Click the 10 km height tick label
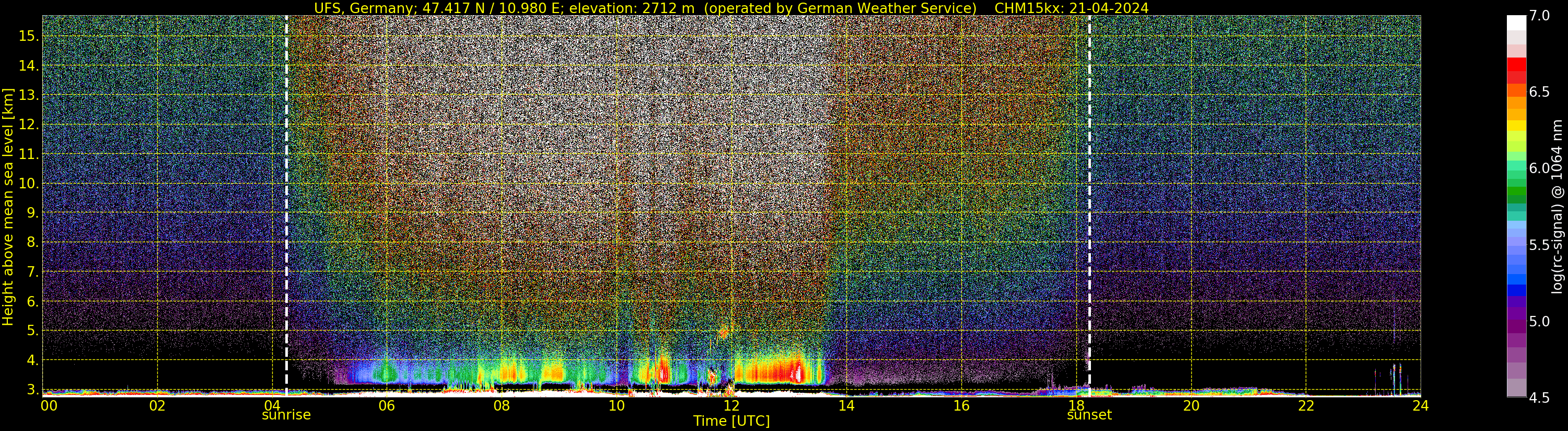This screenshot has height=431, width=1568. click(x=28, y=184)
